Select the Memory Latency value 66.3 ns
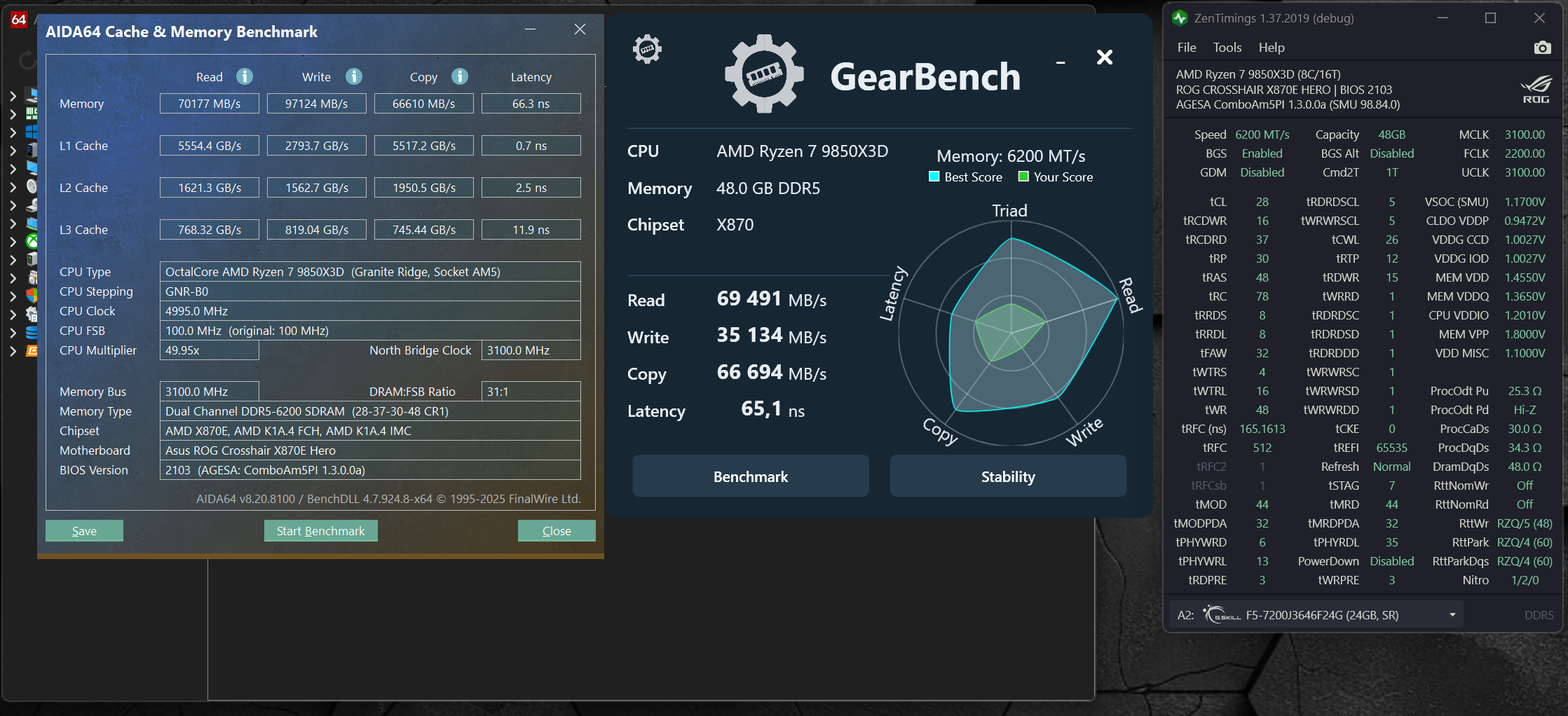This screenshot has width=1568, height=716. click(x=531, y=104)
